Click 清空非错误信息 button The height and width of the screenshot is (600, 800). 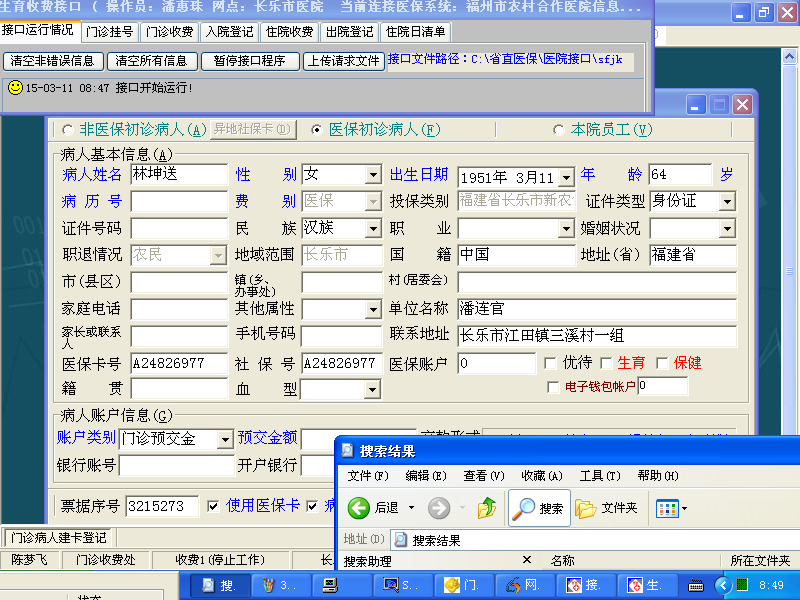click(53, 61)
